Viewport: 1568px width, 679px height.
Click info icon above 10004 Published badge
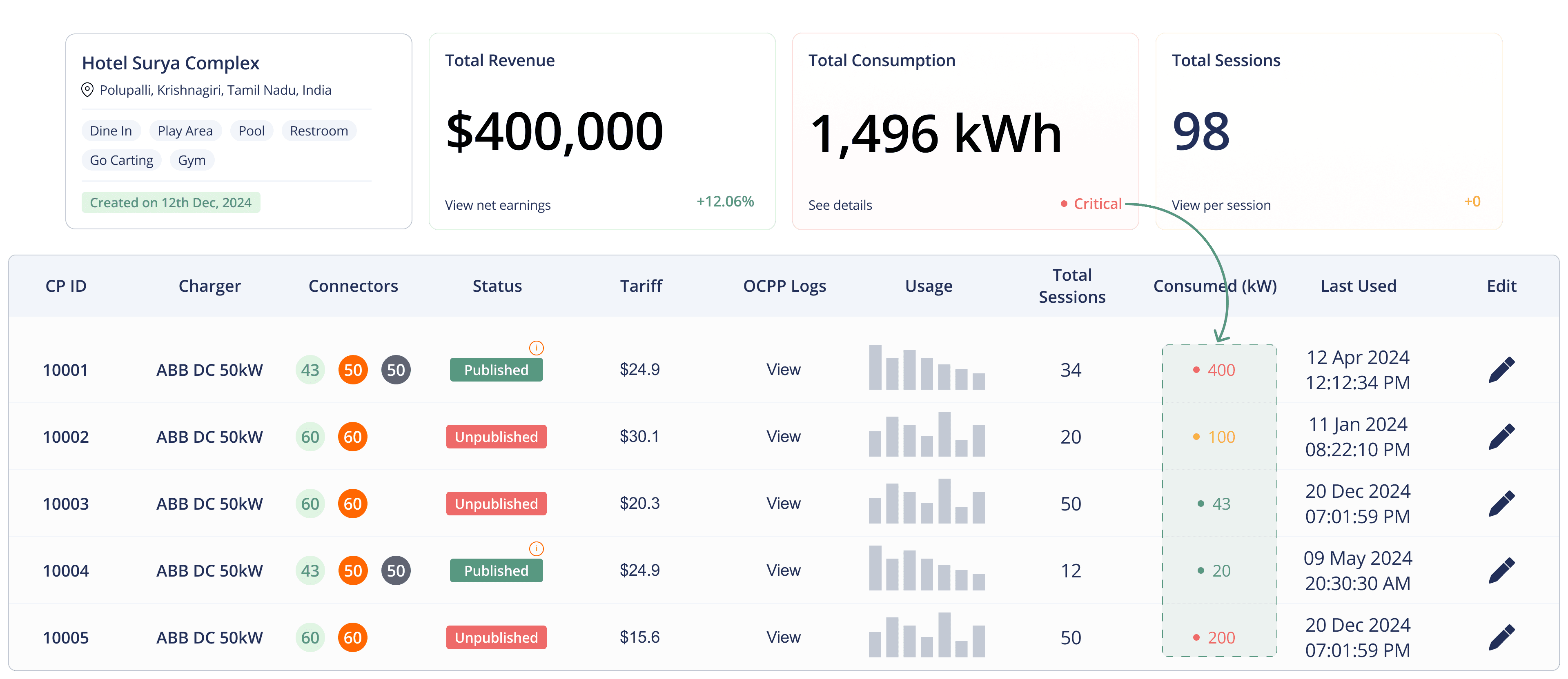536,549
